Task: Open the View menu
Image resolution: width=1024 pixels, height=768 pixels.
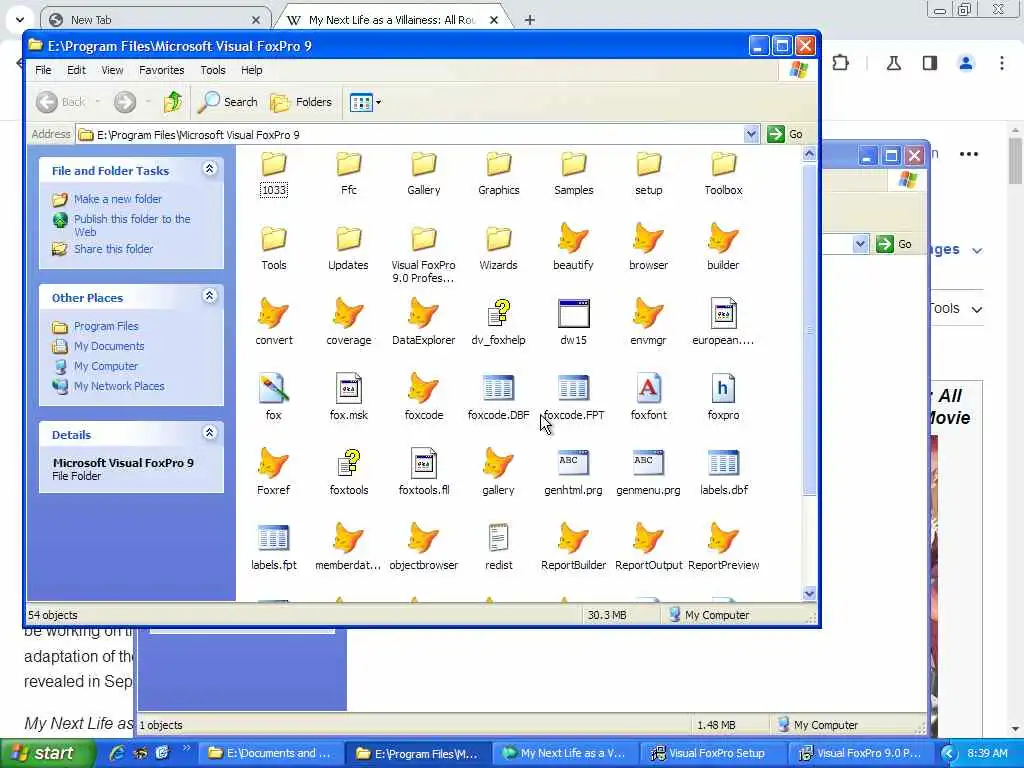Action: coord(112,70)
